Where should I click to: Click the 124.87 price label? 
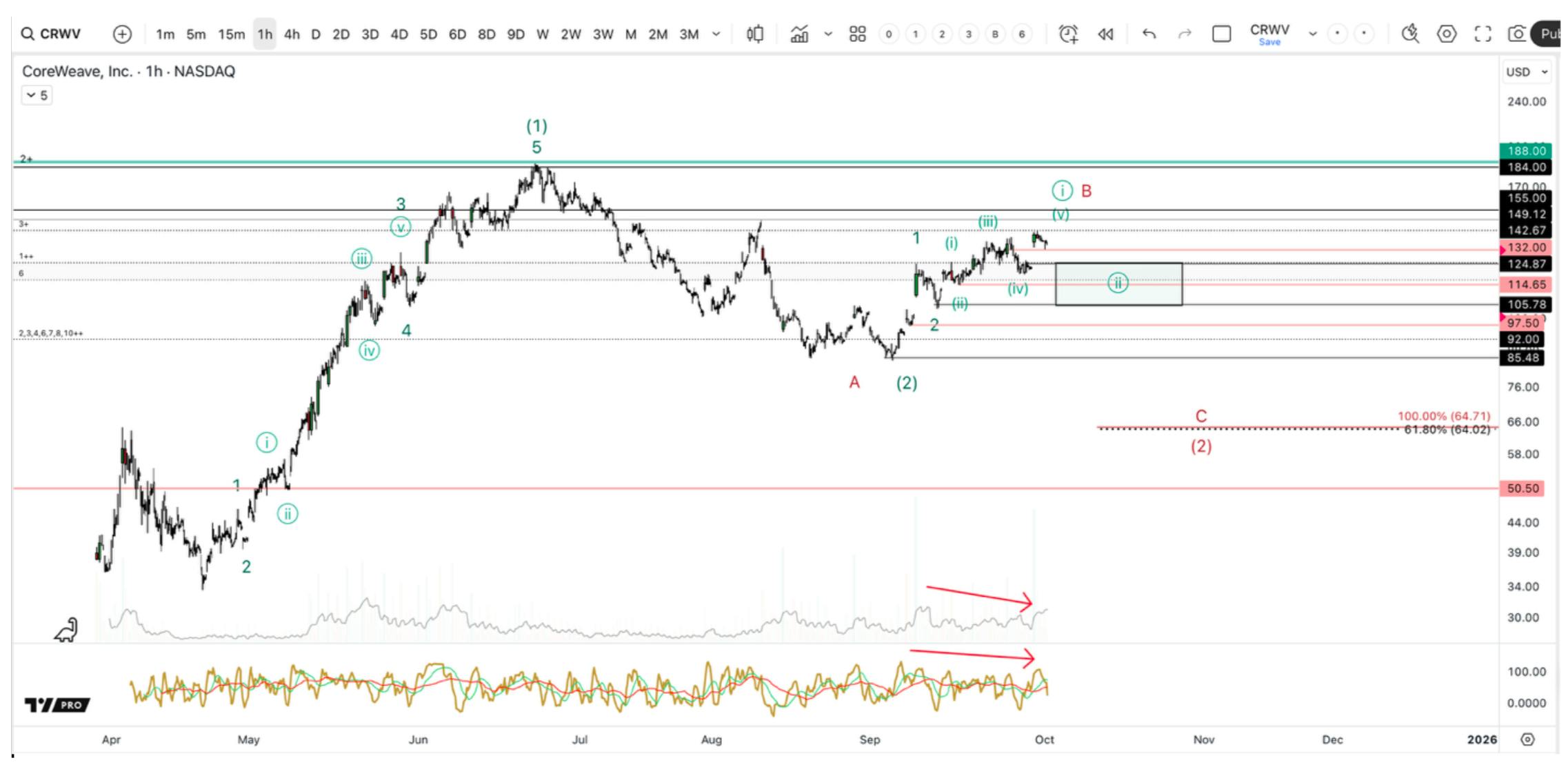click(x=1525, y=264)
